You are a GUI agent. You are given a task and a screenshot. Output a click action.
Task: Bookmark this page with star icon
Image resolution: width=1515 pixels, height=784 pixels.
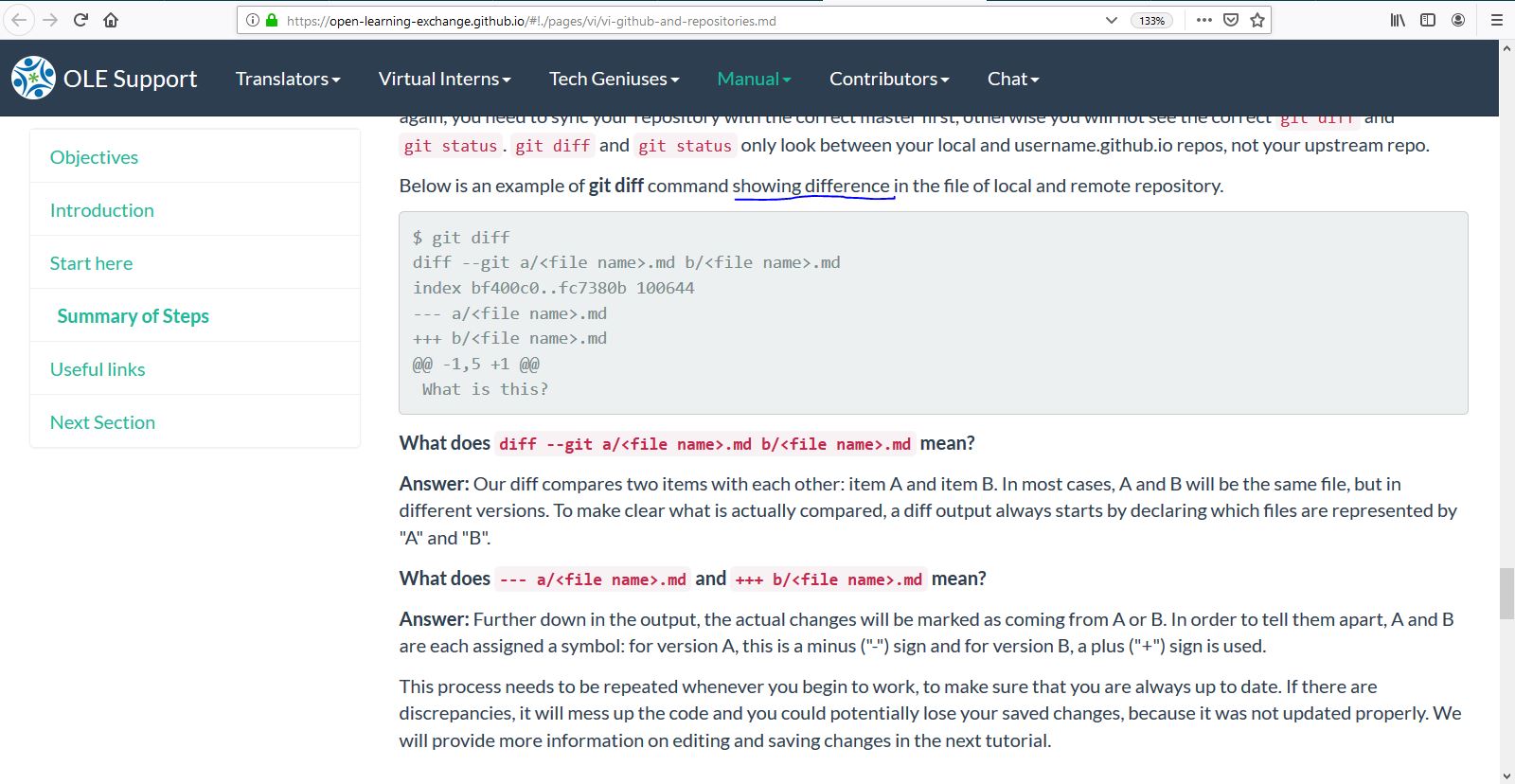tap(1257, 20)
